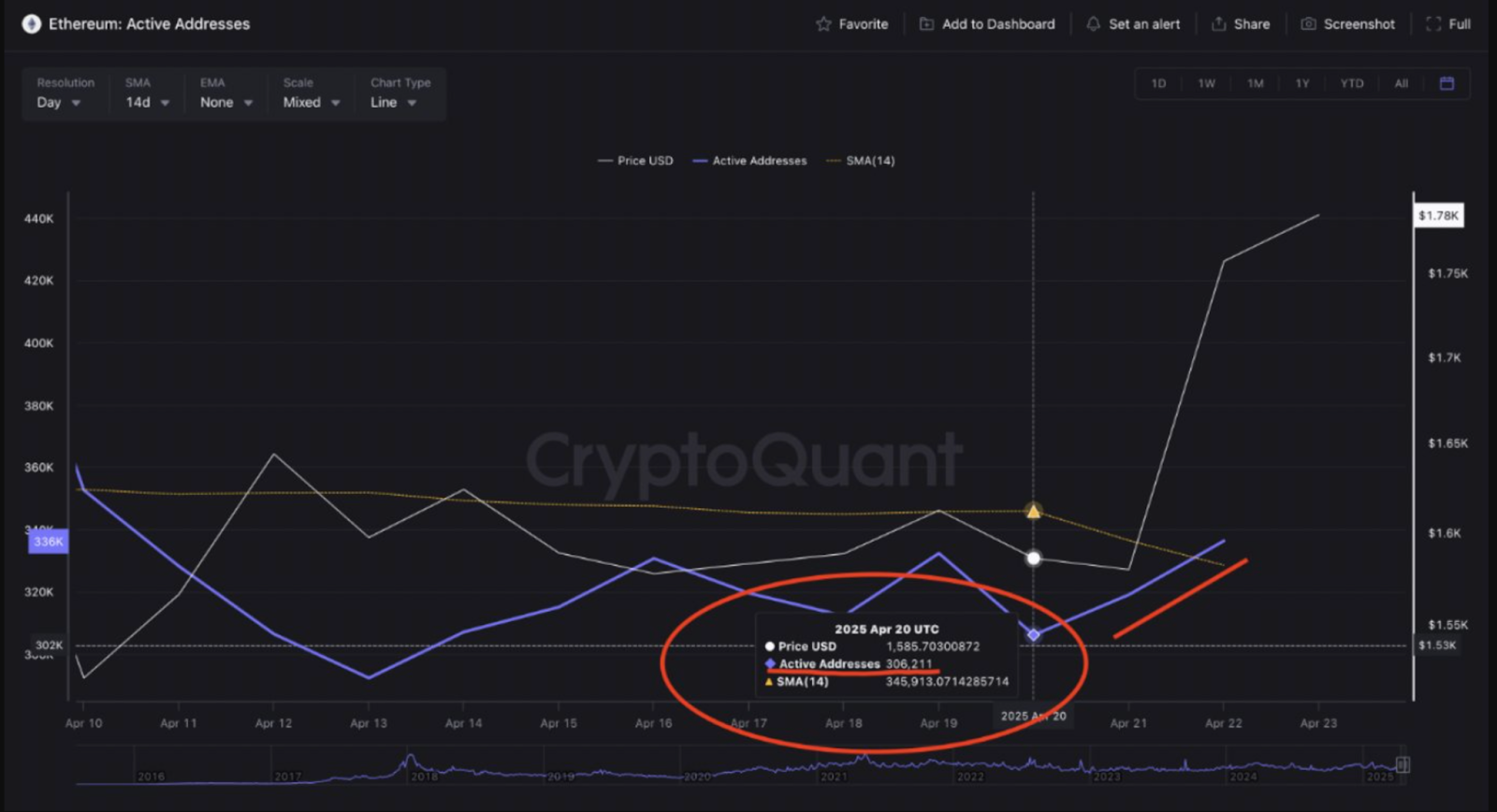Select the 1W time range
The image size is (1497, 812).
[1207, 83]
